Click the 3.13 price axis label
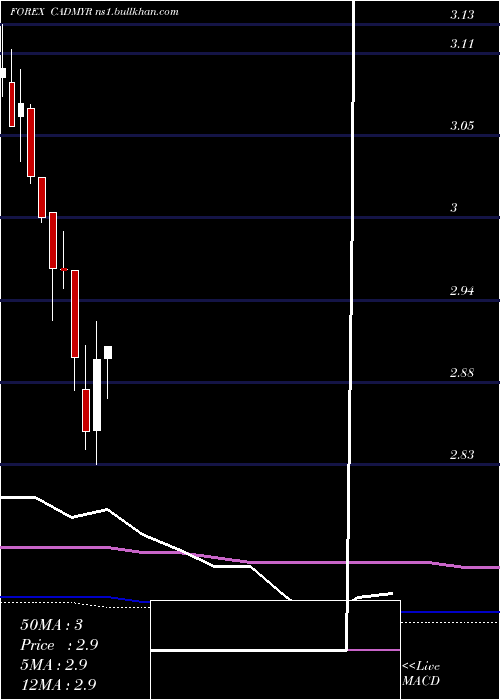 [462, 15]
